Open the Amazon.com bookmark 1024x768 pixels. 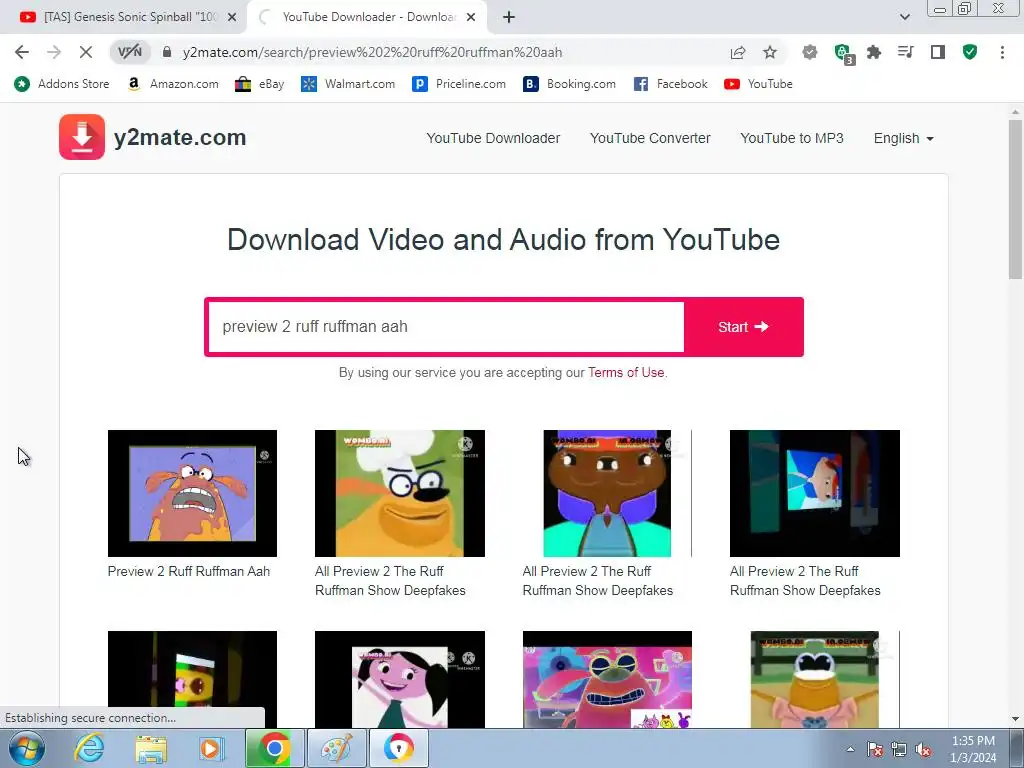(x=173, y=84)
